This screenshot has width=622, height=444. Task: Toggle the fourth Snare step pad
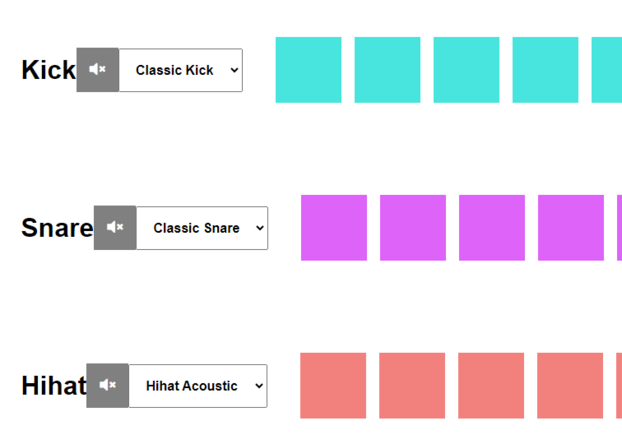[x=571, y=228]
